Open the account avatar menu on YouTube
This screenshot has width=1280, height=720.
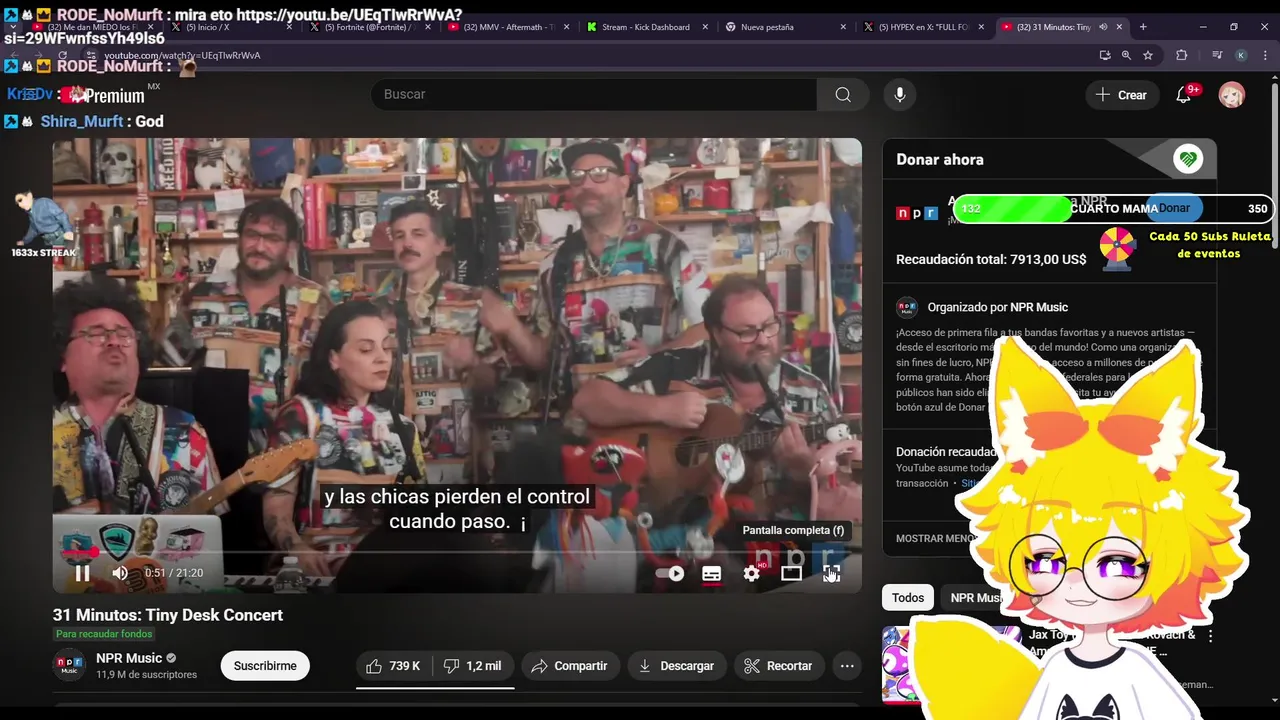(1232, 94)
